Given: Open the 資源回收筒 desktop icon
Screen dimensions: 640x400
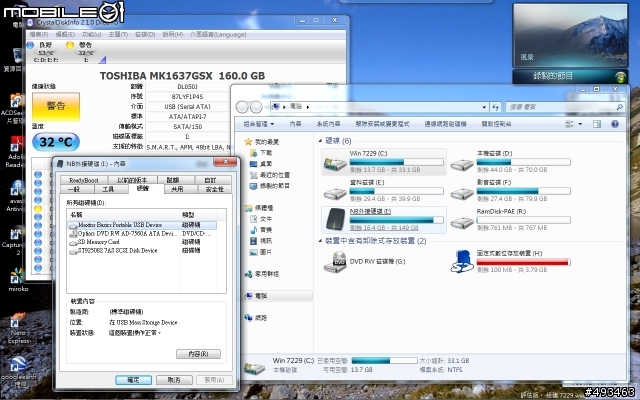Looking at the screenshot, I should pyautogui.click(x=16, y=60).
